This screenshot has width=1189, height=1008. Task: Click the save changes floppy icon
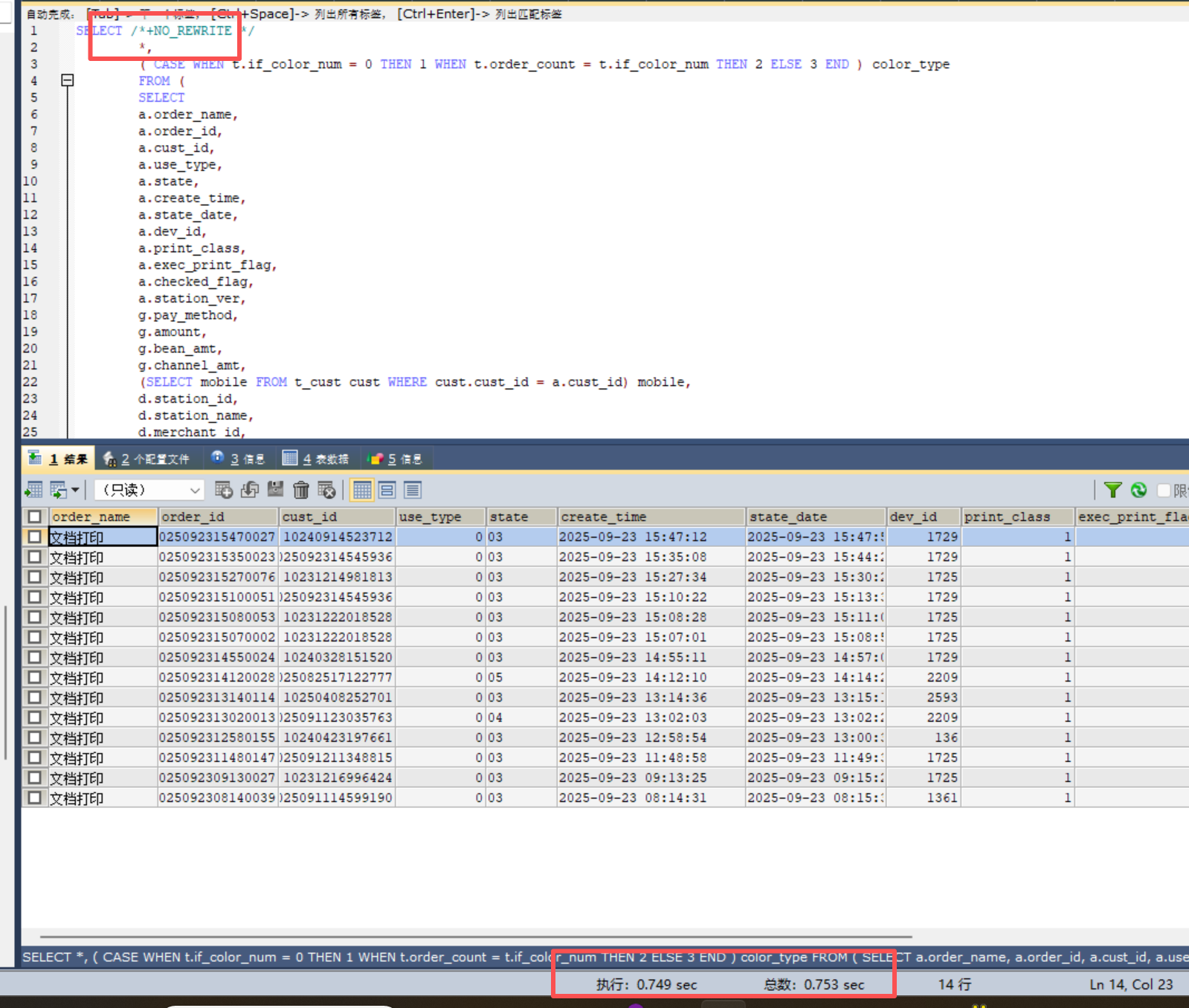pos(276,489)
